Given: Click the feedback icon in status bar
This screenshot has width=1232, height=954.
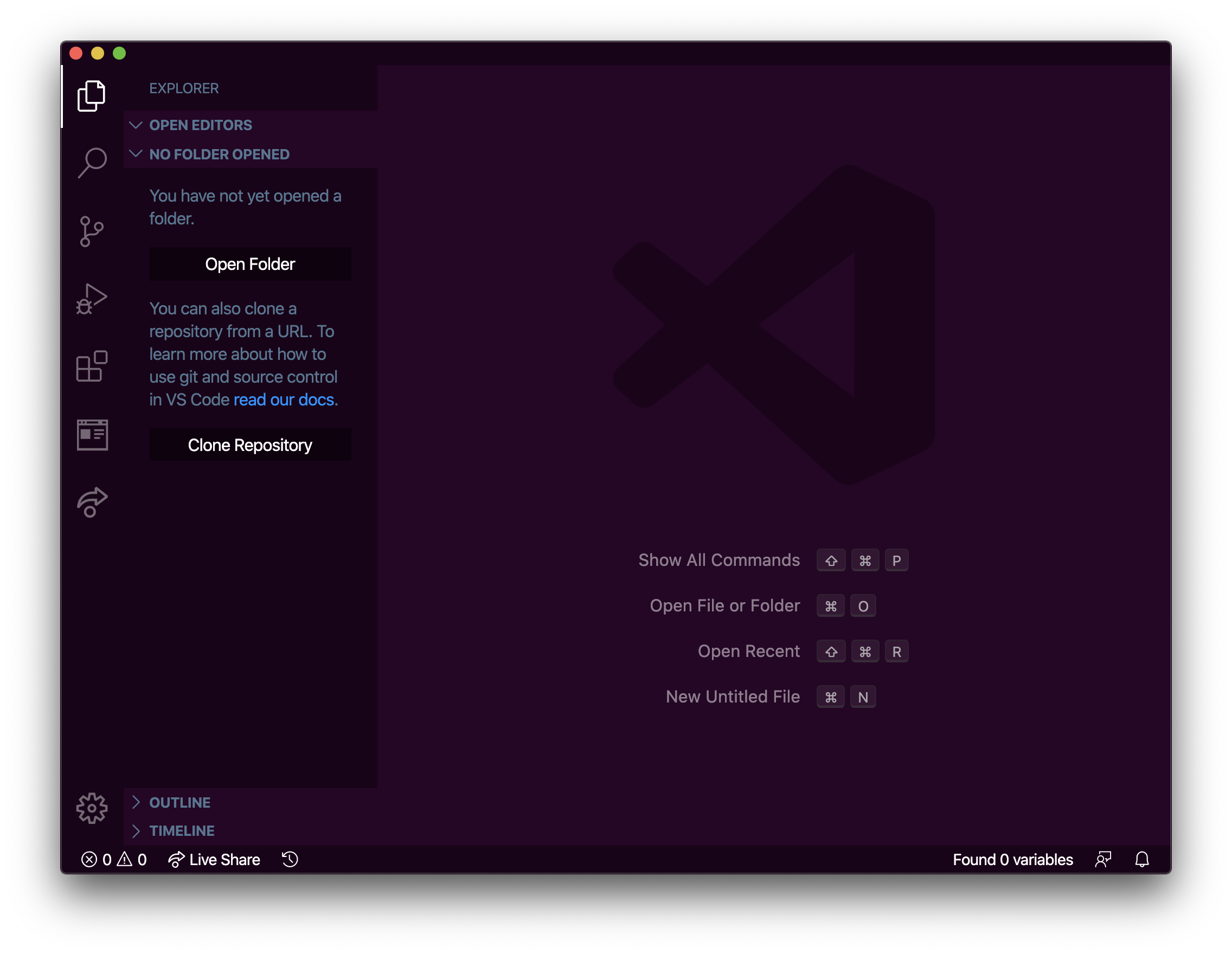Looking at the screenshot, I should pos(1103,859).
